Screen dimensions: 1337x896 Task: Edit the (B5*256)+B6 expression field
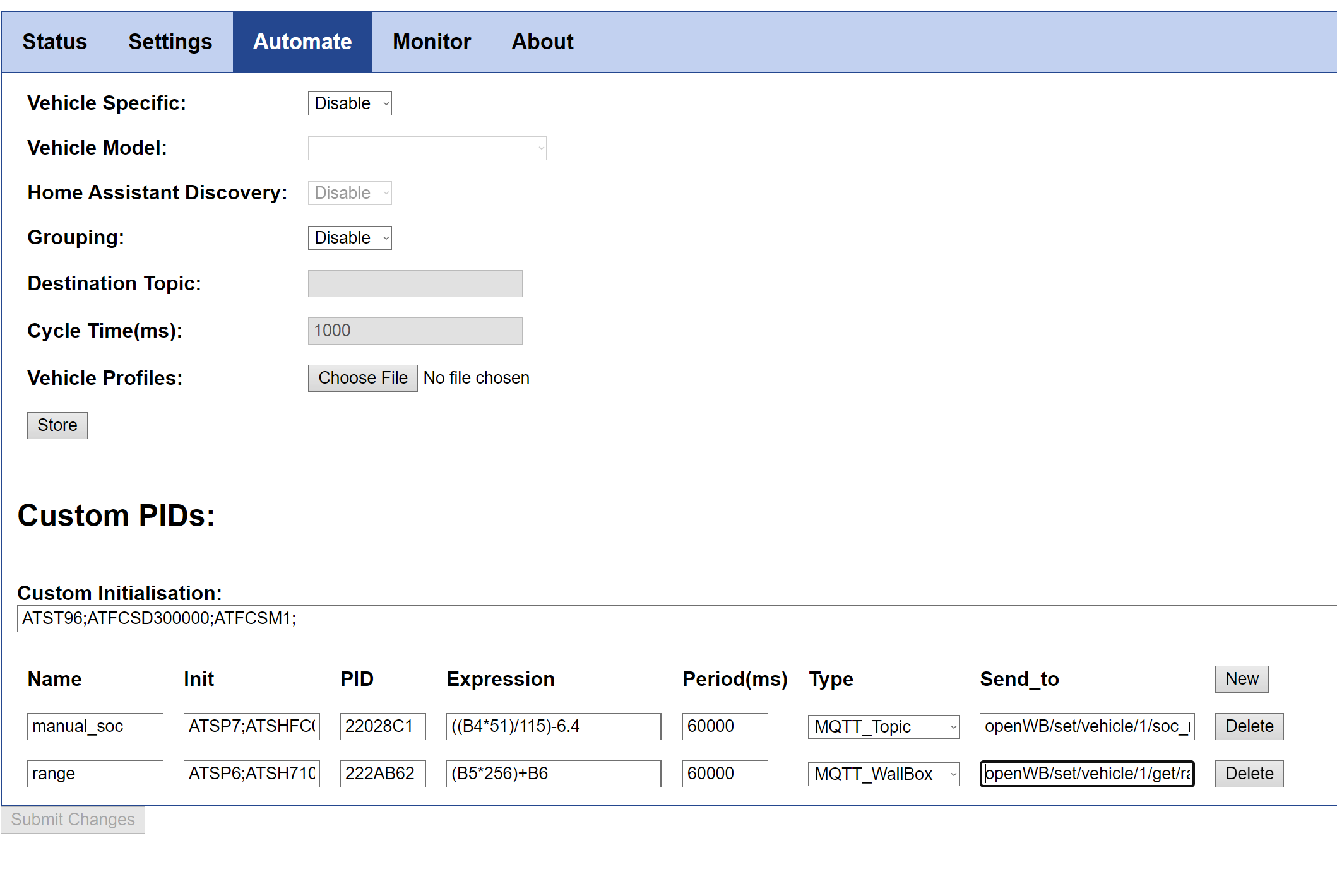(x=553, y=774)
